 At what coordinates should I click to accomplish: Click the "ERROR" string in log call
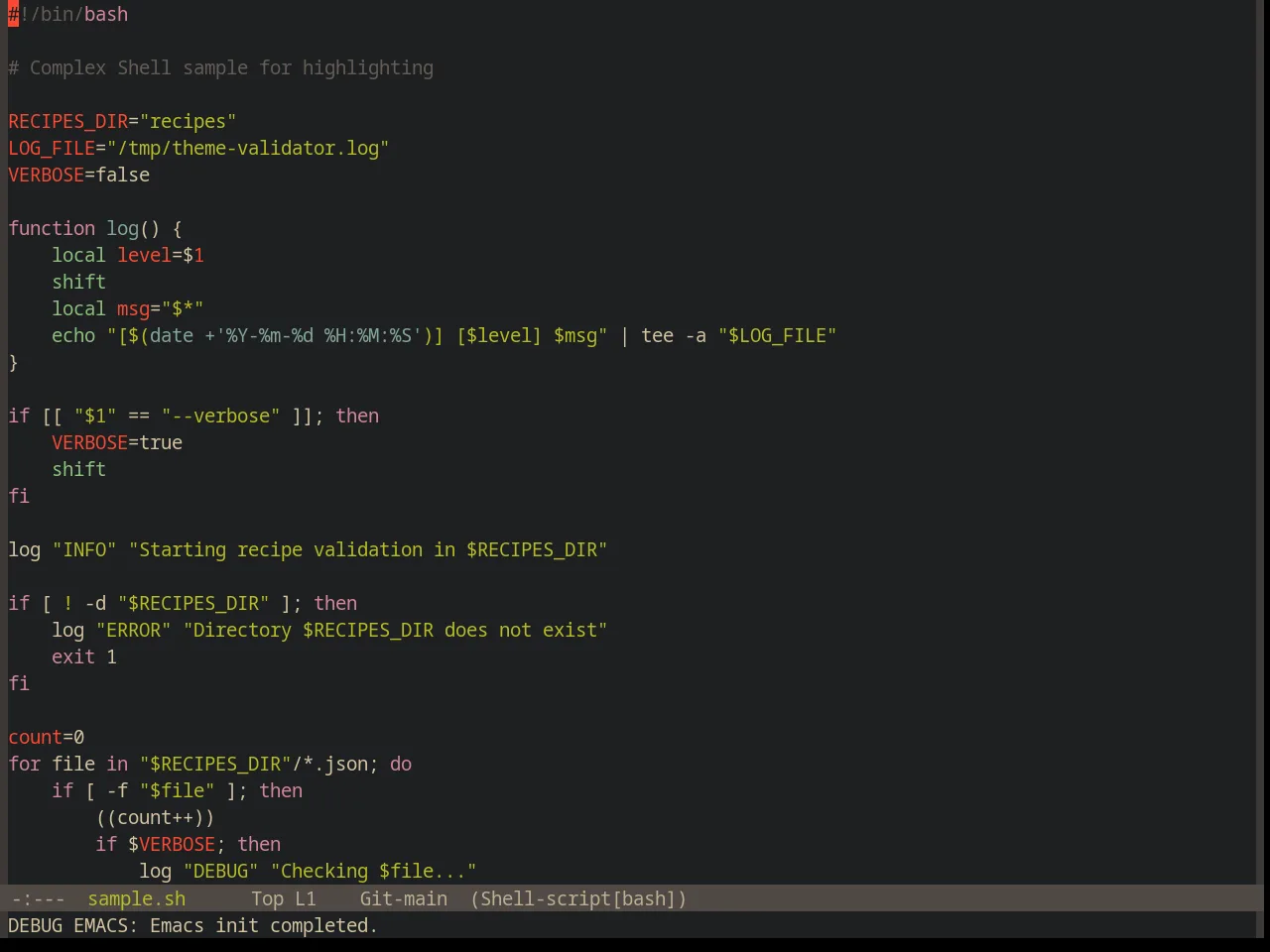pyautogui.click(x=133, y=630)
